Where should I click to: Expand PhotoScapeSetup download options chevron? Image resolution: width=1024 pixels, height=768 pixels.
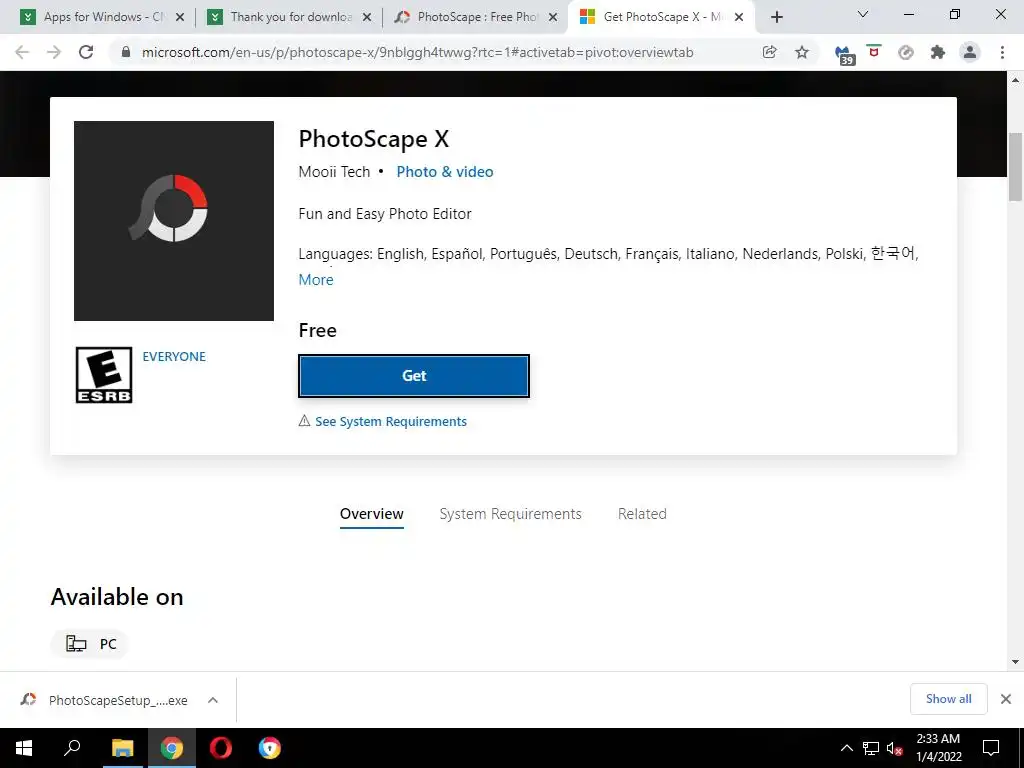tap(213, 700)
